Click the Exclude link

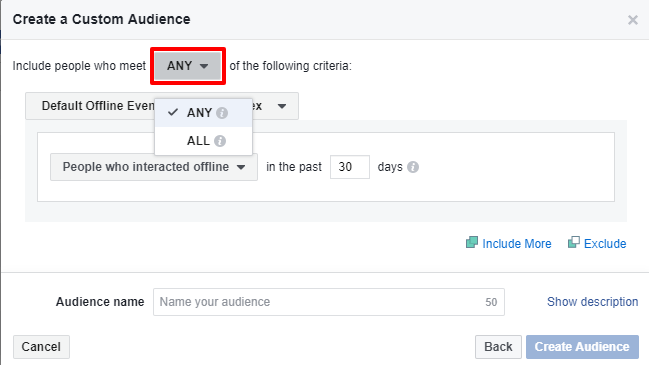(605, 244)
